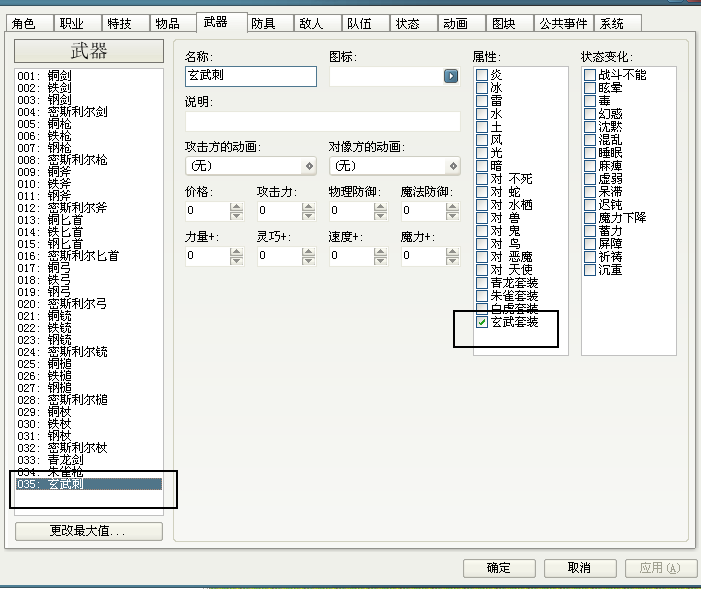
Task: Increase 力量+ using the up arrow
Action: coord(236,251)
